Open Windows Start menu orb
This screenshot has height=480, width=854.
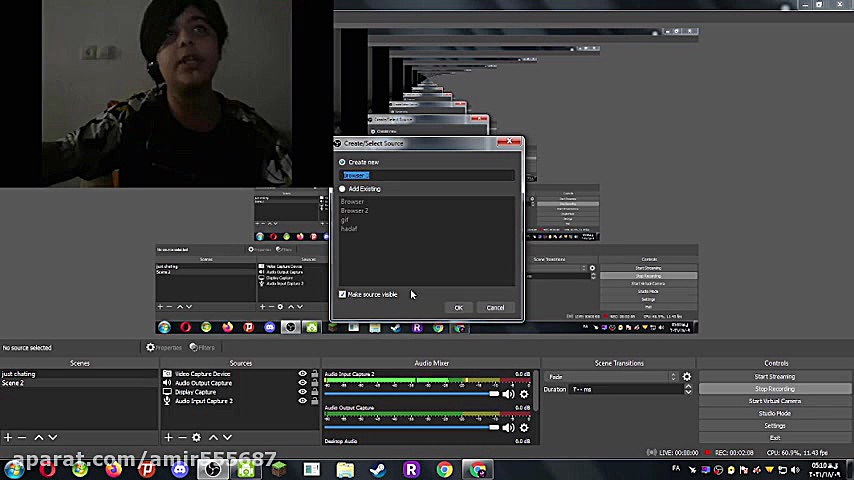click(x=13, y=469)
